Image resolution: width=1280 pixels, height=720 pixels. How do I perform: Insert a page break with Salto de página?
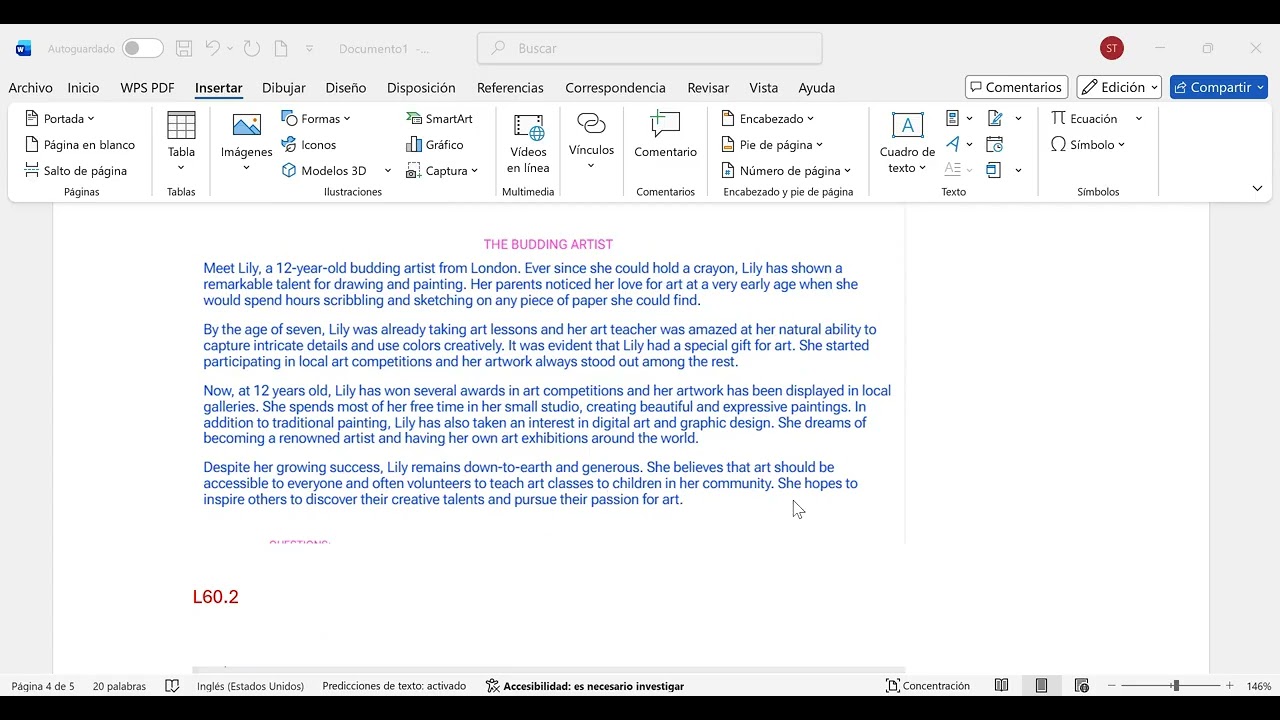(76, 170)
